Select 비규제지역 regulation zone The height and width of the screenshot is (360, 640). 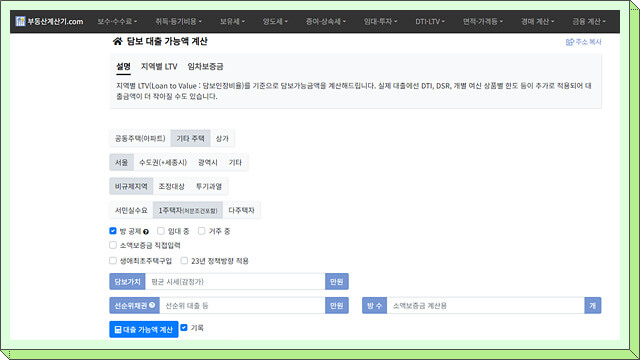point(131,186)
